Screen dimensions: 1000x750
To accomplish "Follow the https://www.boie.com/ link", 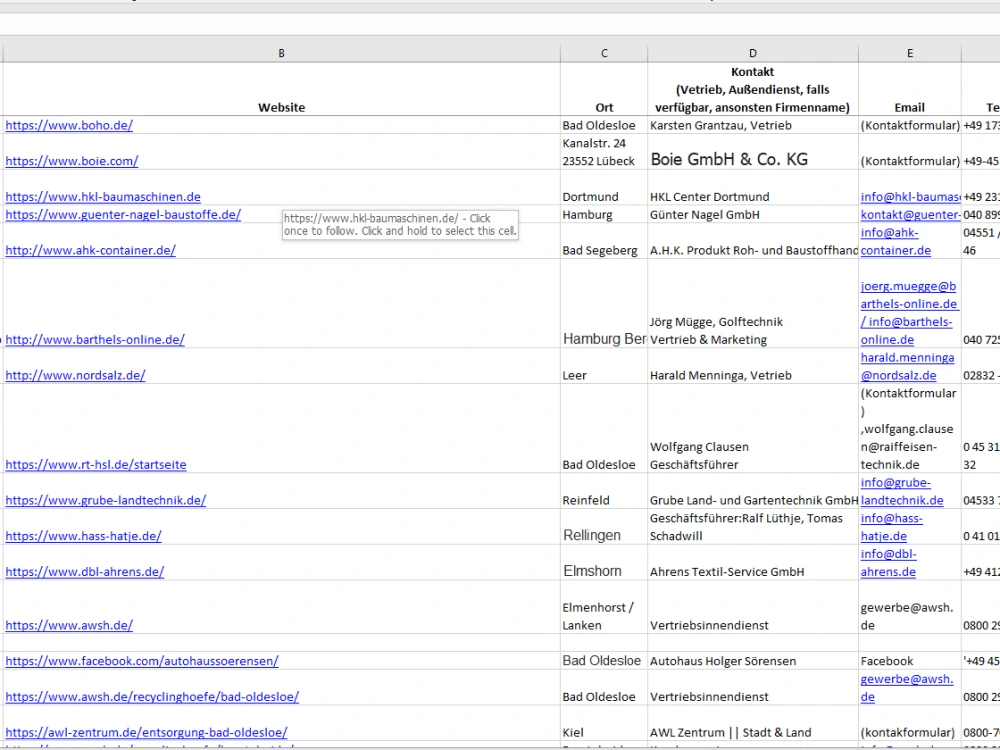I will point(71,161).
